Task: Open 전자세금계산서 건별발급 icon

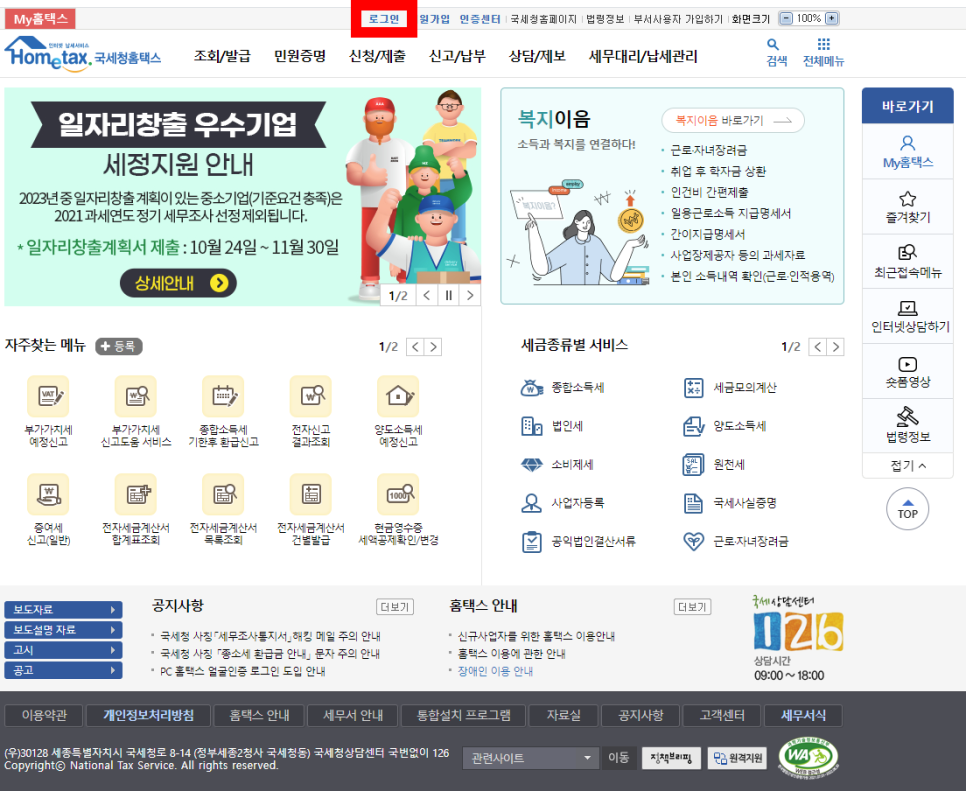Action: (x=310, y=494)
